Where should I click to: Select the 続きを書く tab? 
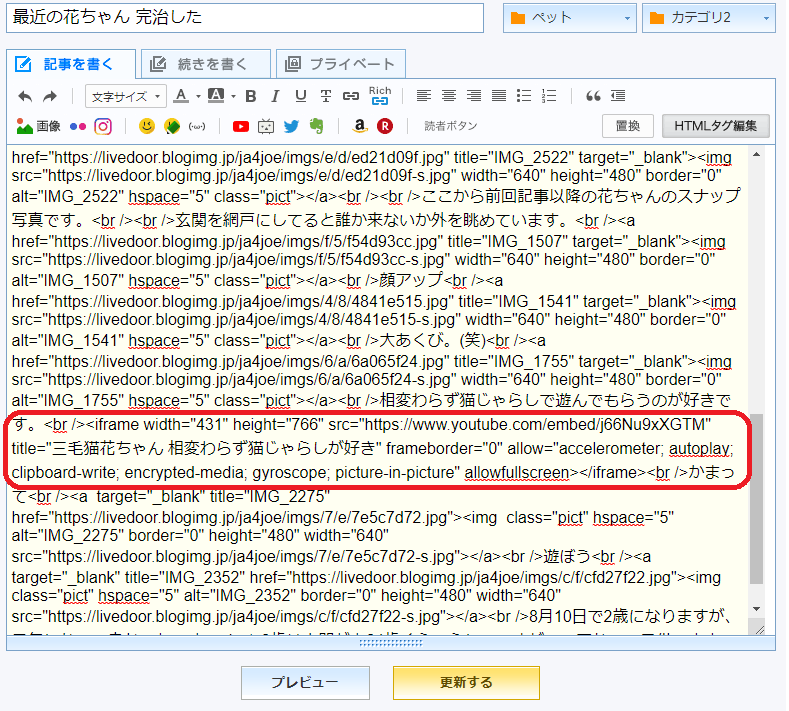pyautogui.click(x=206, y=64)
